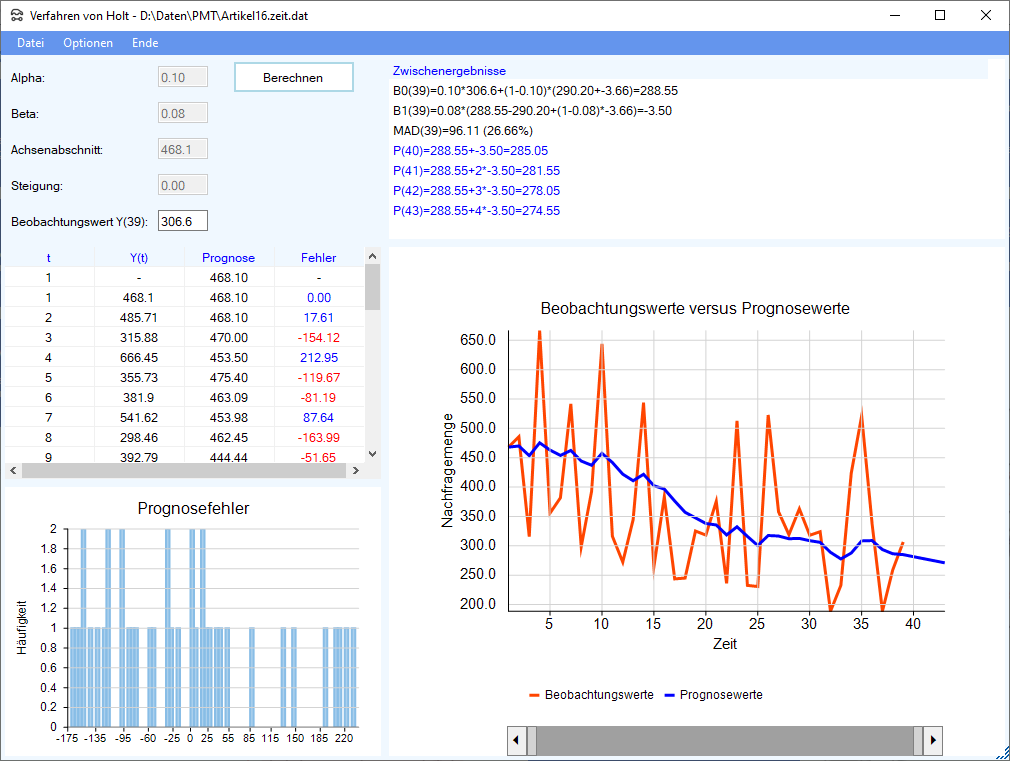Click the Prognosewerte legend entry
This screenshot has height=761, width=1010.
720,695
